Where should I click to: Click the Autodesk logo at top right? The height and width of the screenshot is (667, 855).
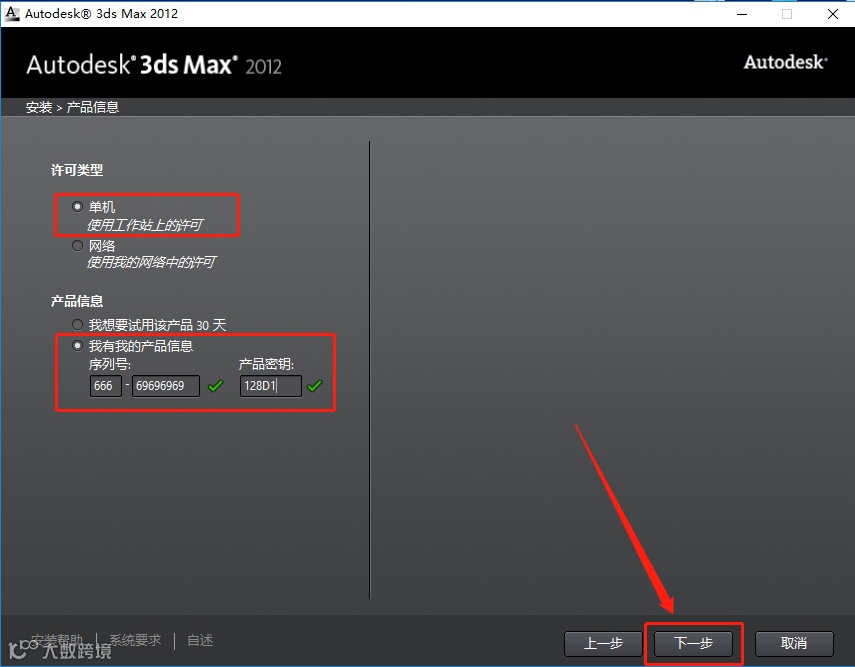point(786,62)
